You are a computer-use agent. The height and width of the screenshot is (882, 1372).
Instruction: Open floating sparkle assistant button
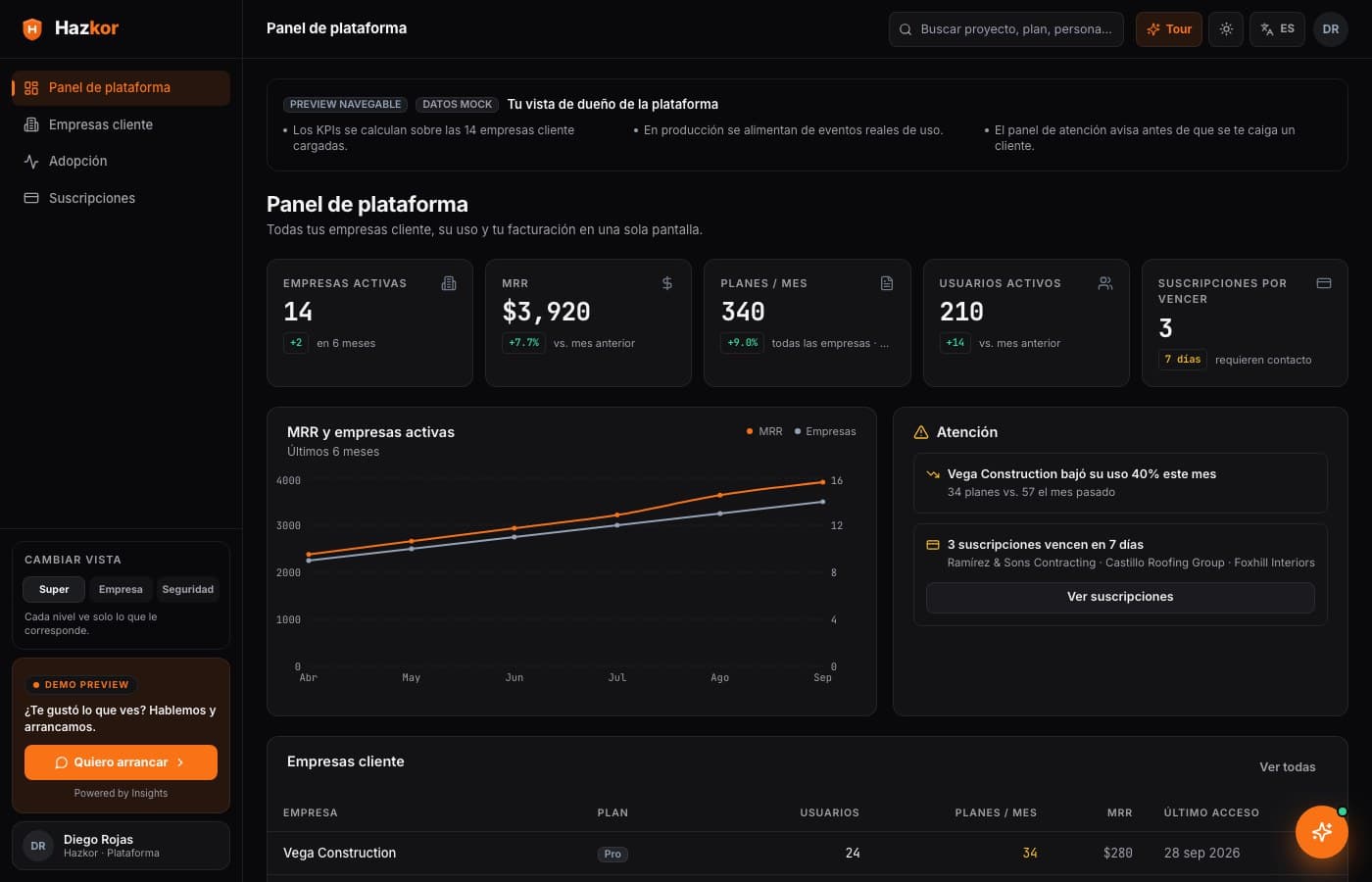(1322, 832)
